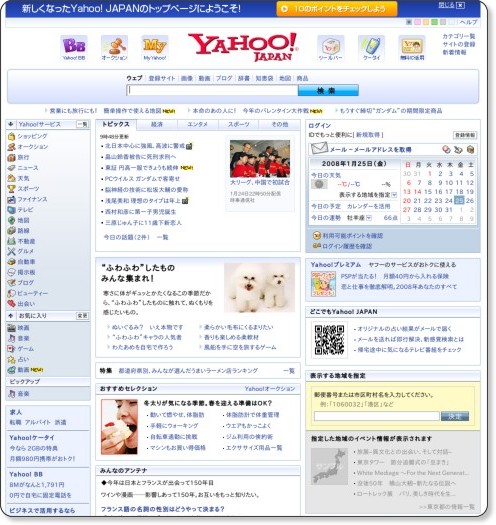496x525 pixels.
Task: Open テレビ TV icon in sidebar
Action: [11, 210]
